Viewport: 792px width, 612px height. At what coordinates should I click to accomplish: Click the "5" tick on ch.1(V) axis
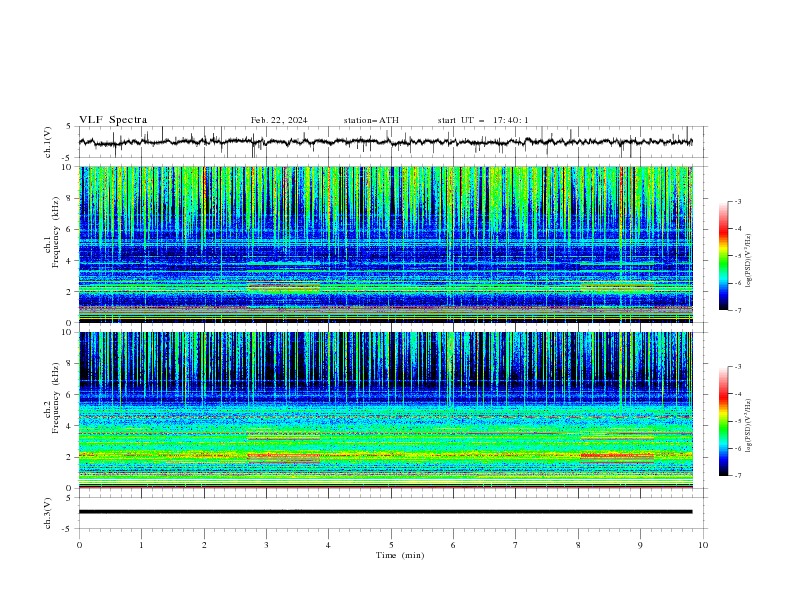[x=70, y=126]
